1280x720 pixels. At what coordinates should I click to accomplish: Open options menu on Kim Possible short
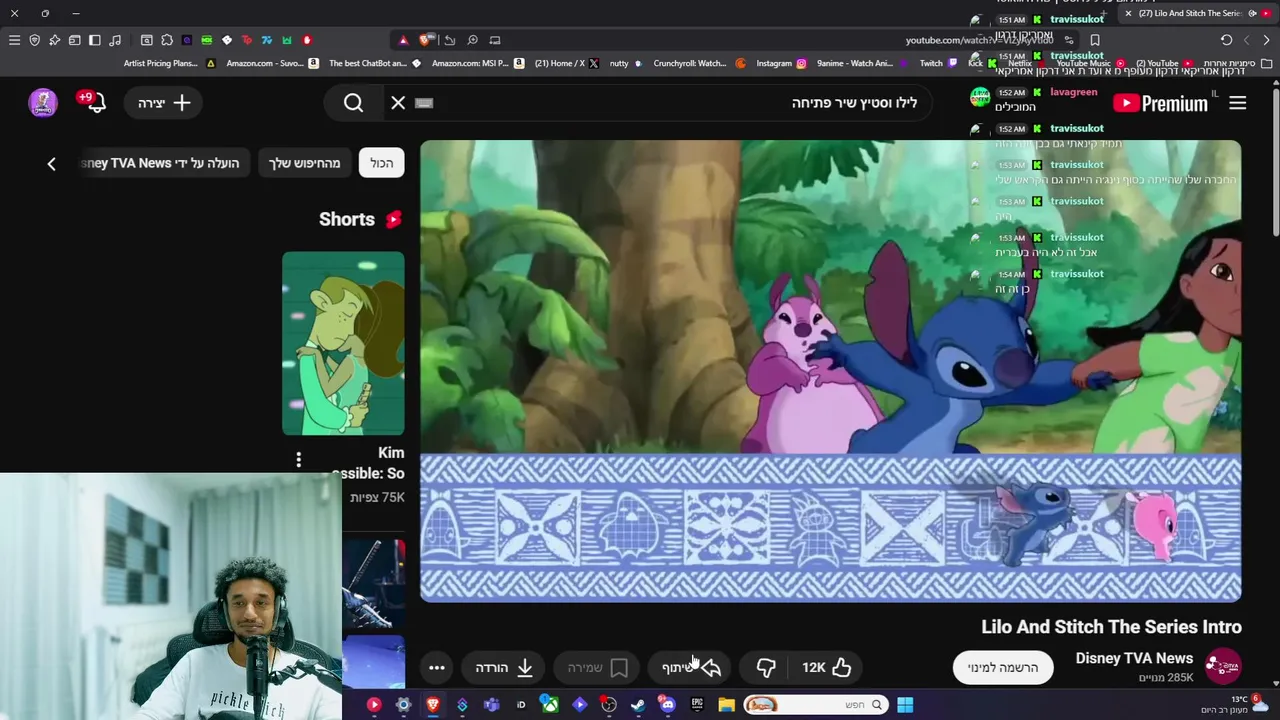coord(298,459)
